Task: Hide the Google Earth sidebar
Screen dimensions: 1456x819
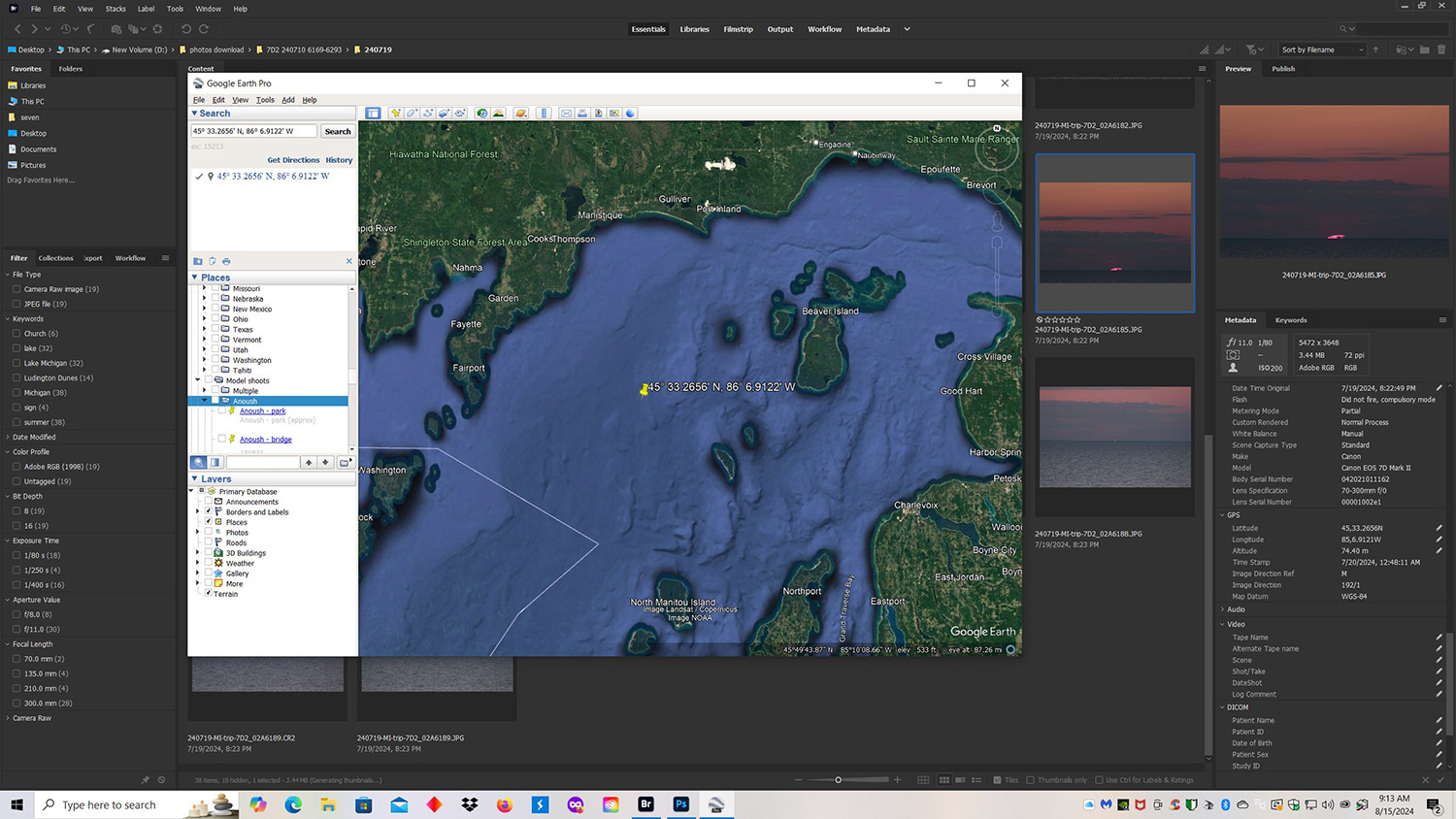Action: 373,114
